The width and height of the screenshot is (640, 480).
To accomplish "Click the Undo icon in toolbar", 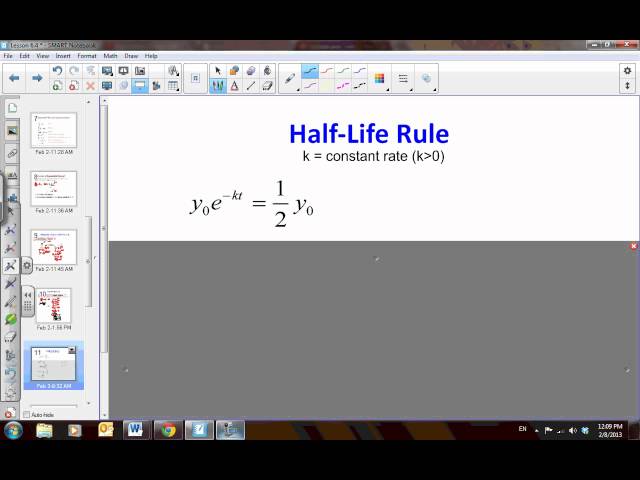I will click(58, 71).
